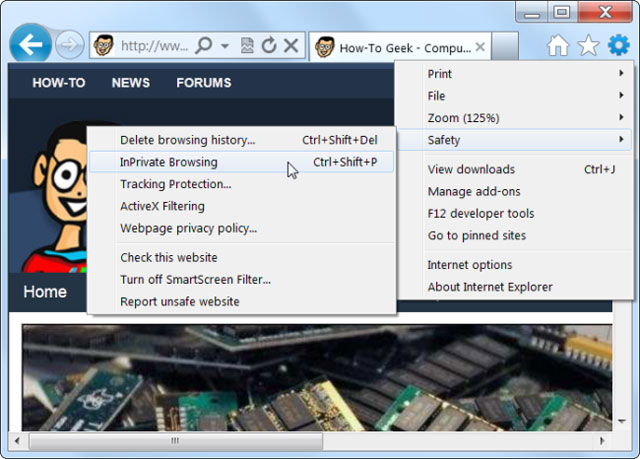Screen dimensions: 640x459
Task: Click the blue Back arrow button
Action: [x=33, y=44]
